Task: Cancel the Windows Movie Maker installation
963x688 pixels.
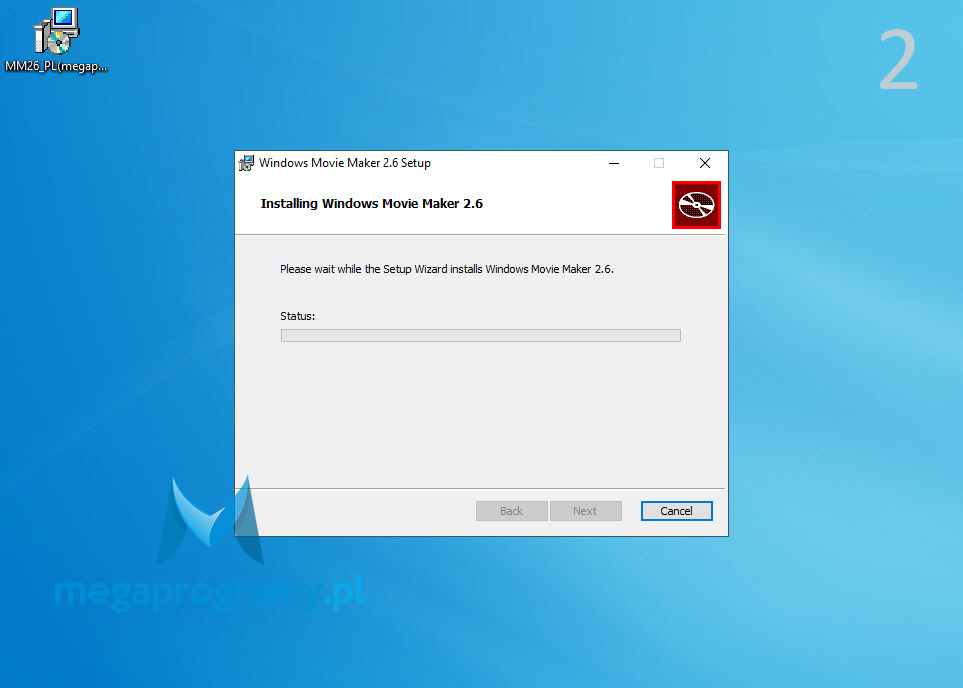Action: point(676,511)
